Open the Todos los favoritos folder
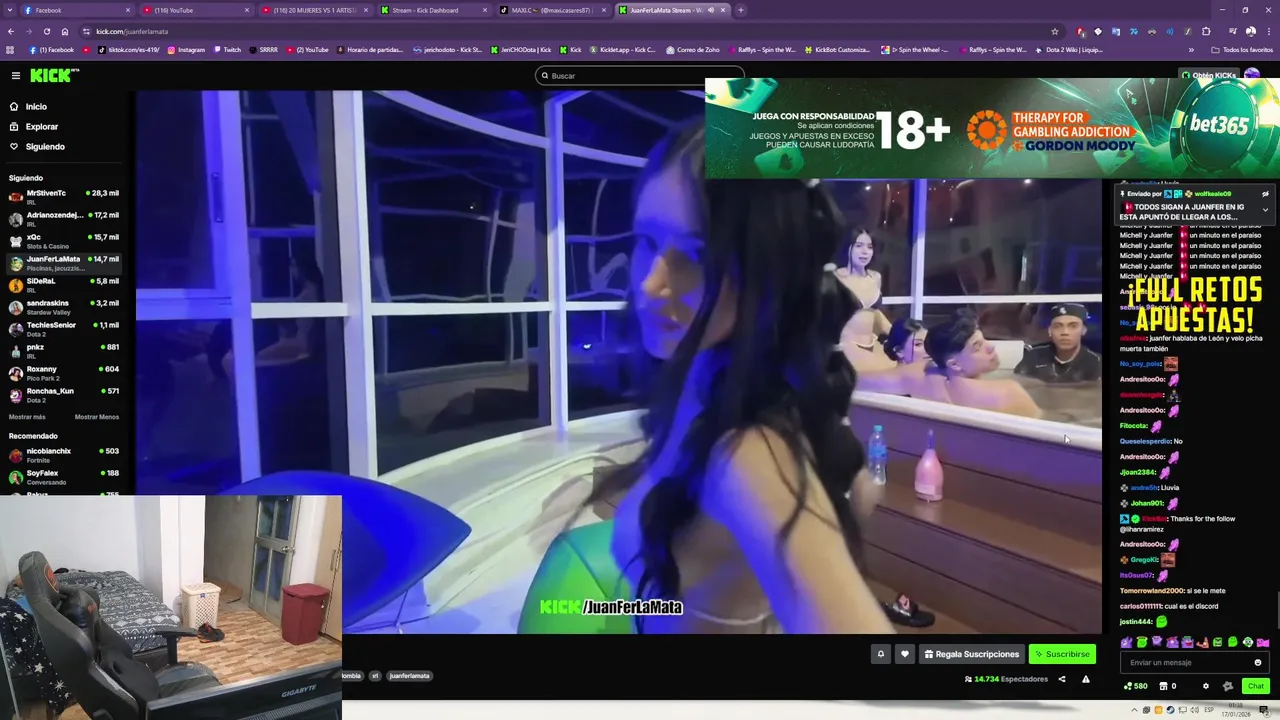 [1242, 49]
